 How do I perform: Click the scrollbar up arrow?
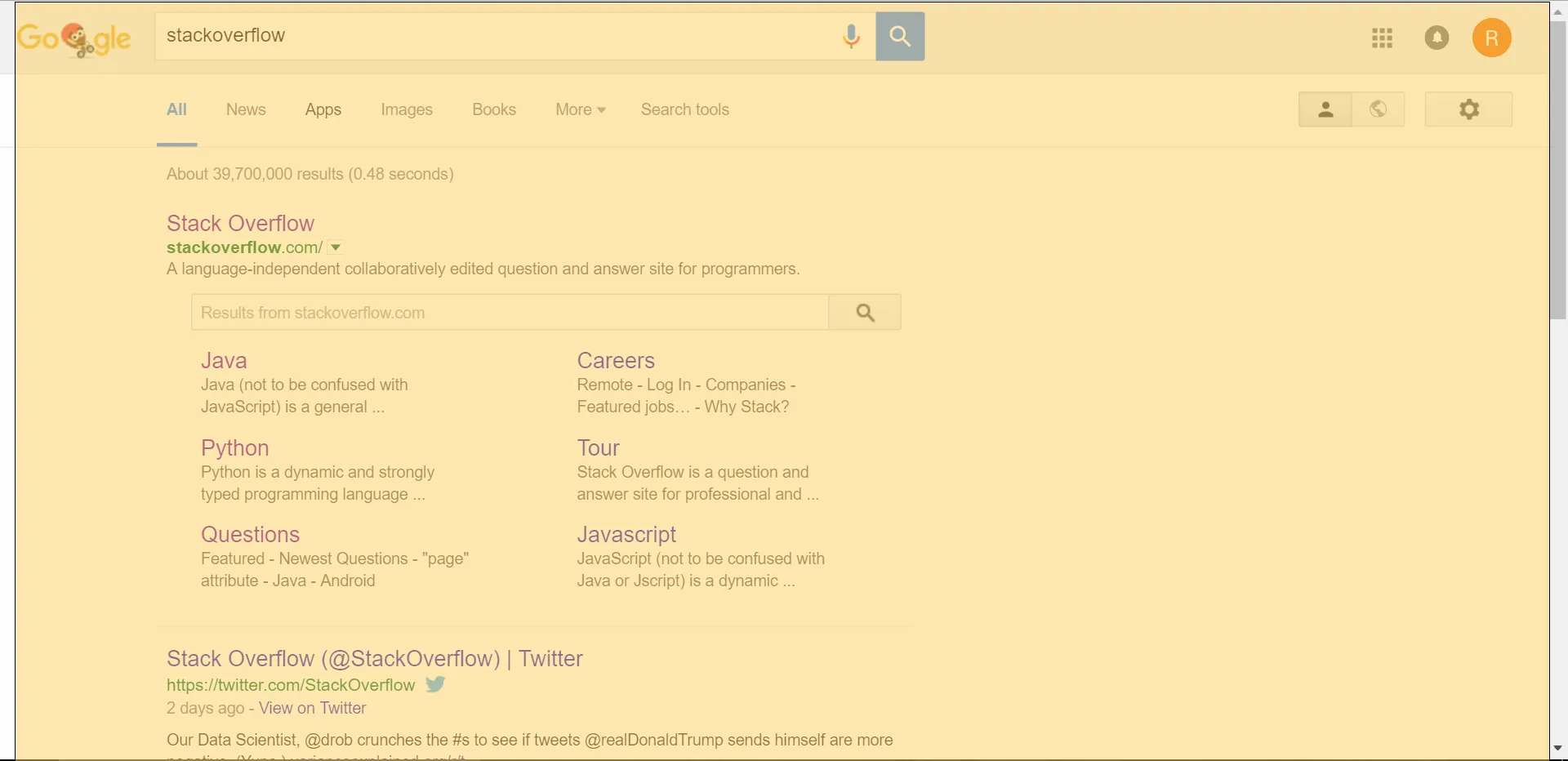(x=1558, y=11)
